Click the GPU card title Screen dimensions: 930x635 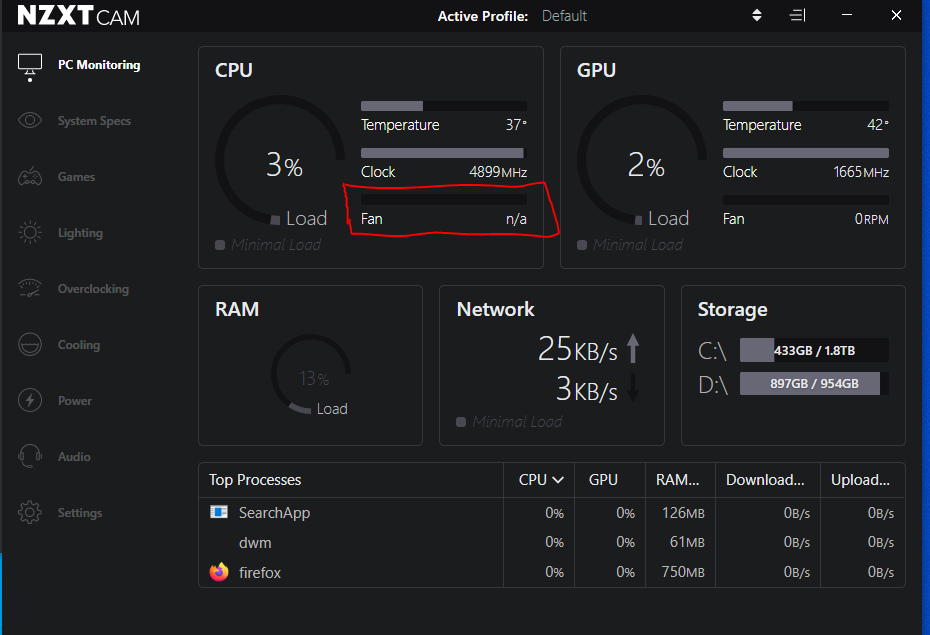[596, 70]
